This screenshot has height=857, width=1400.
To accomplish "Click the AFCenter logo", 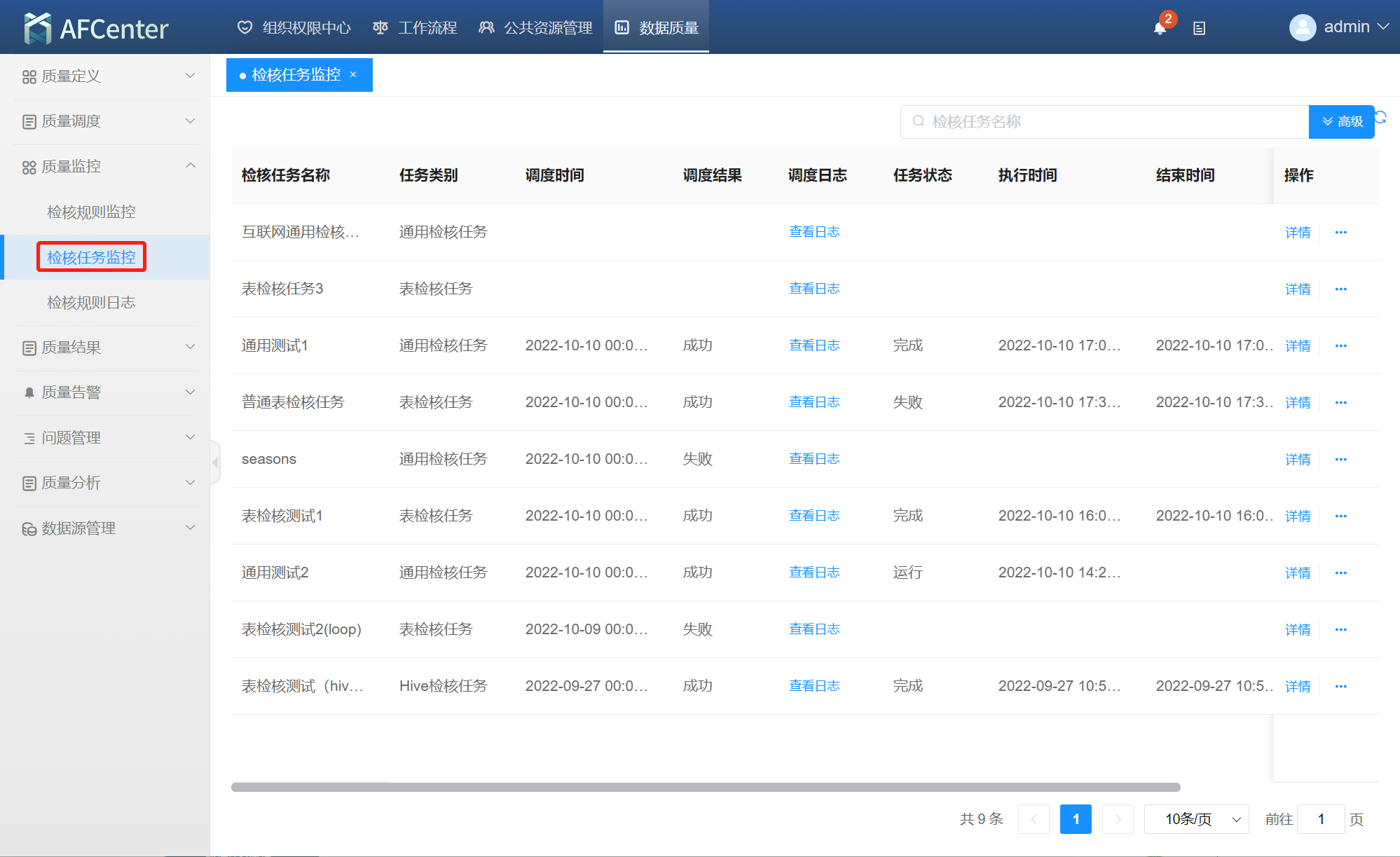I will pyautogui.click(x=96, y=28).
